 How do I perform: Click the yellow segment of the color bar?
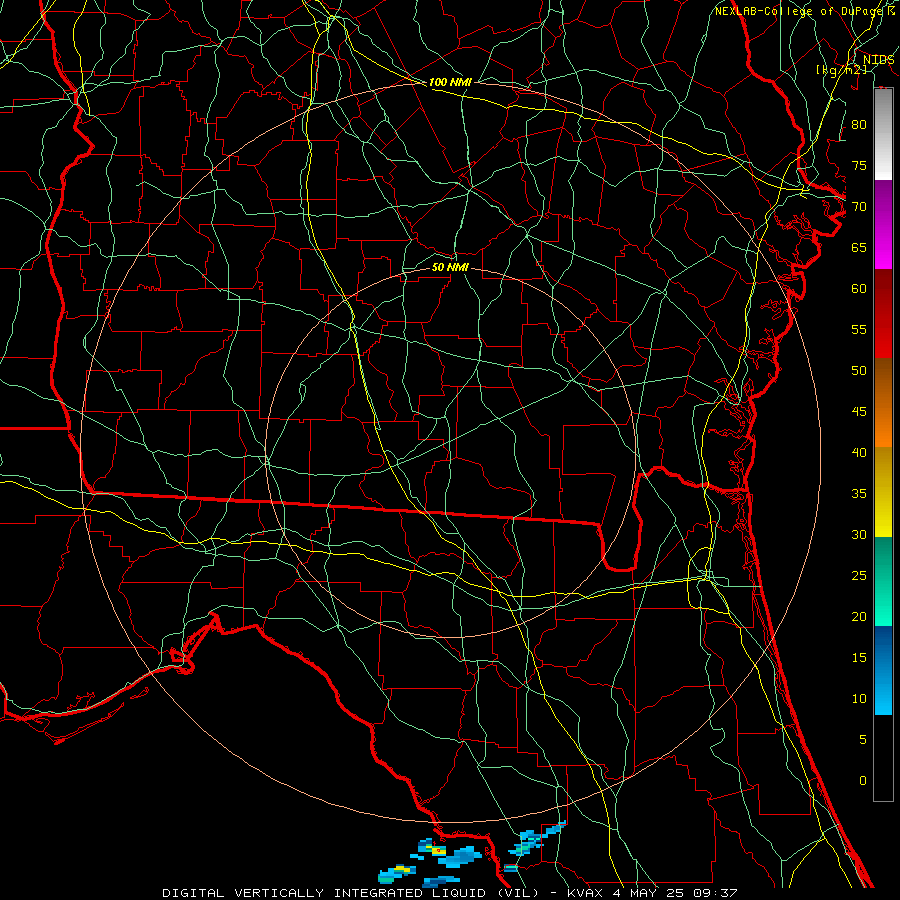(883, 492)
